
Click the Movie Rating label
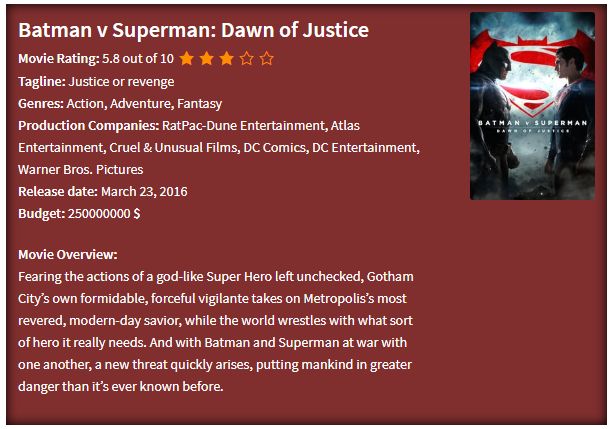click(x=59, y=59)
